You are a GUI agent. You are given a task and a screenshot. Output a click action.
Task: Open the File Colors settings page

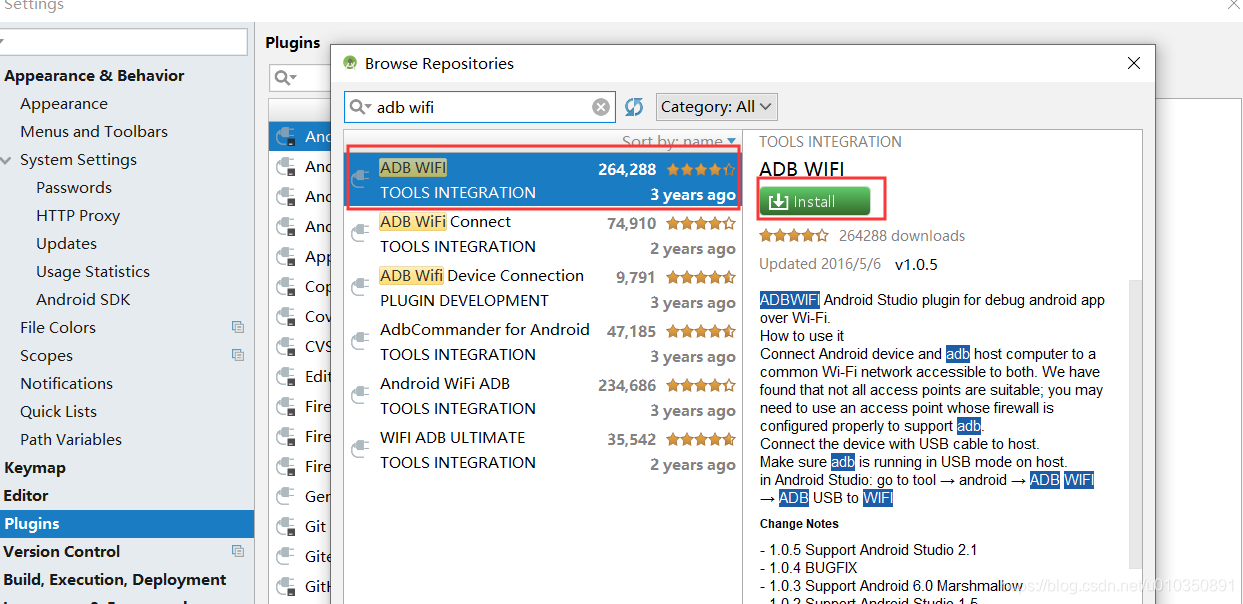tap(58, 327)
